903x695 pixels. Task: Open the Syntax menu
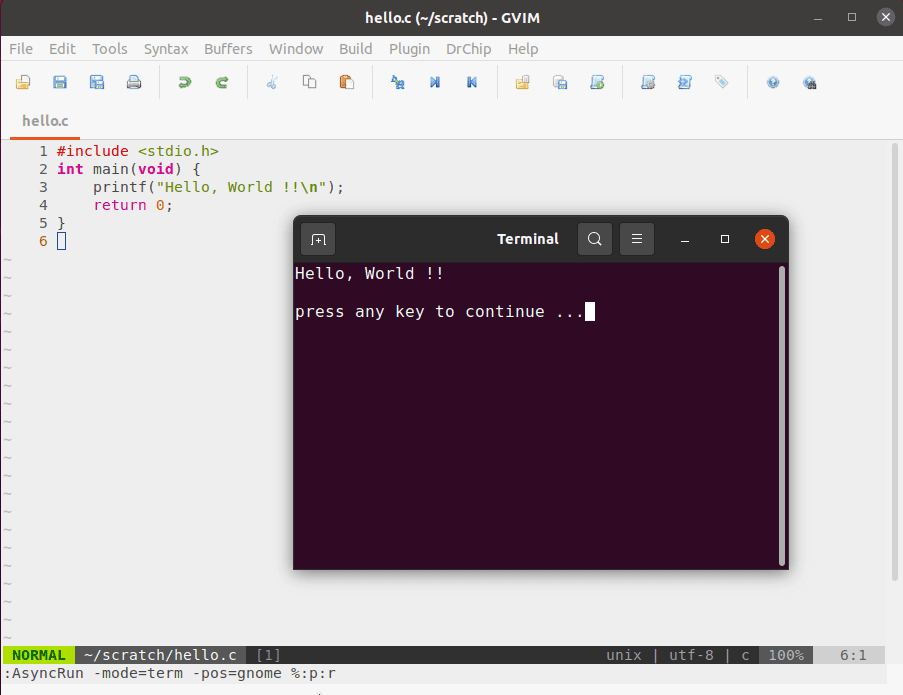166,48
